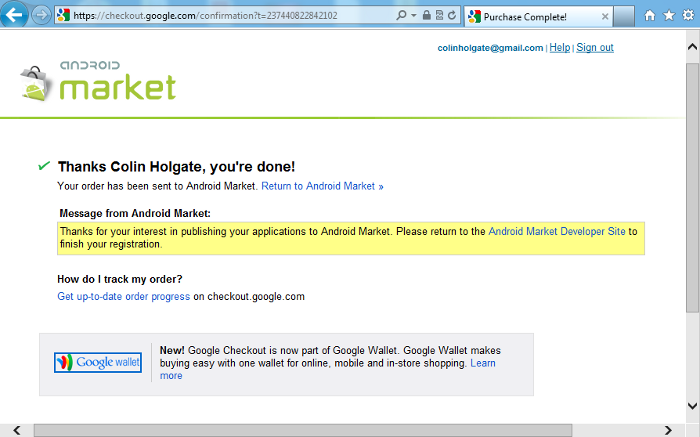Toggle compatibility view icon in address bar
This screenshot has width=700, height=437.
pos(439,16)
